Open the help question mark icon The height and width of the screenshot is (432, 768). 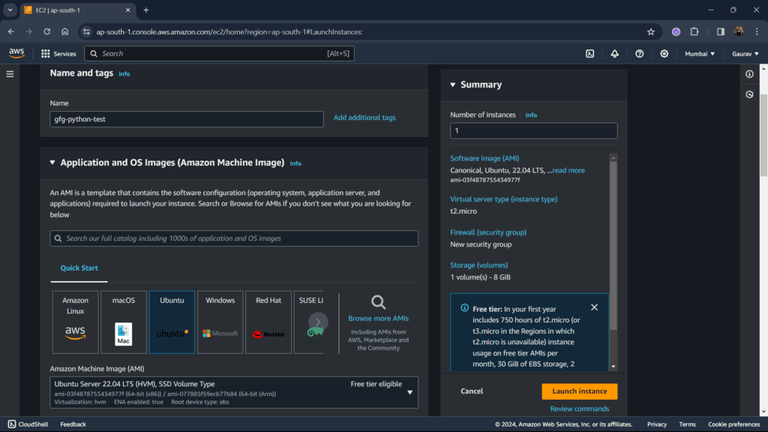point(639,53)
